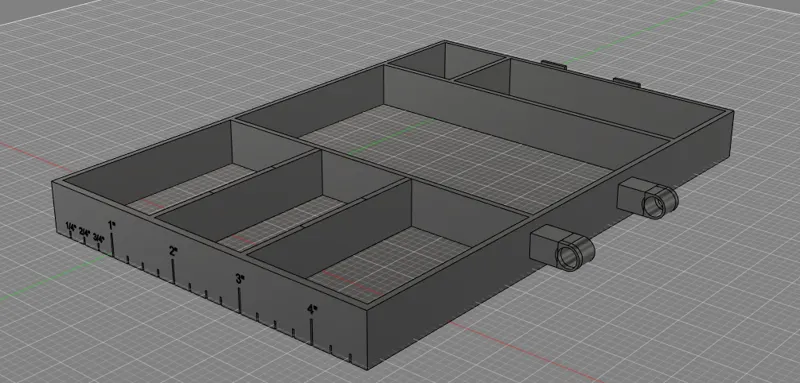Select the 3" ruler marking text
The width and height of the screenshot is (800, 383).
240,279
